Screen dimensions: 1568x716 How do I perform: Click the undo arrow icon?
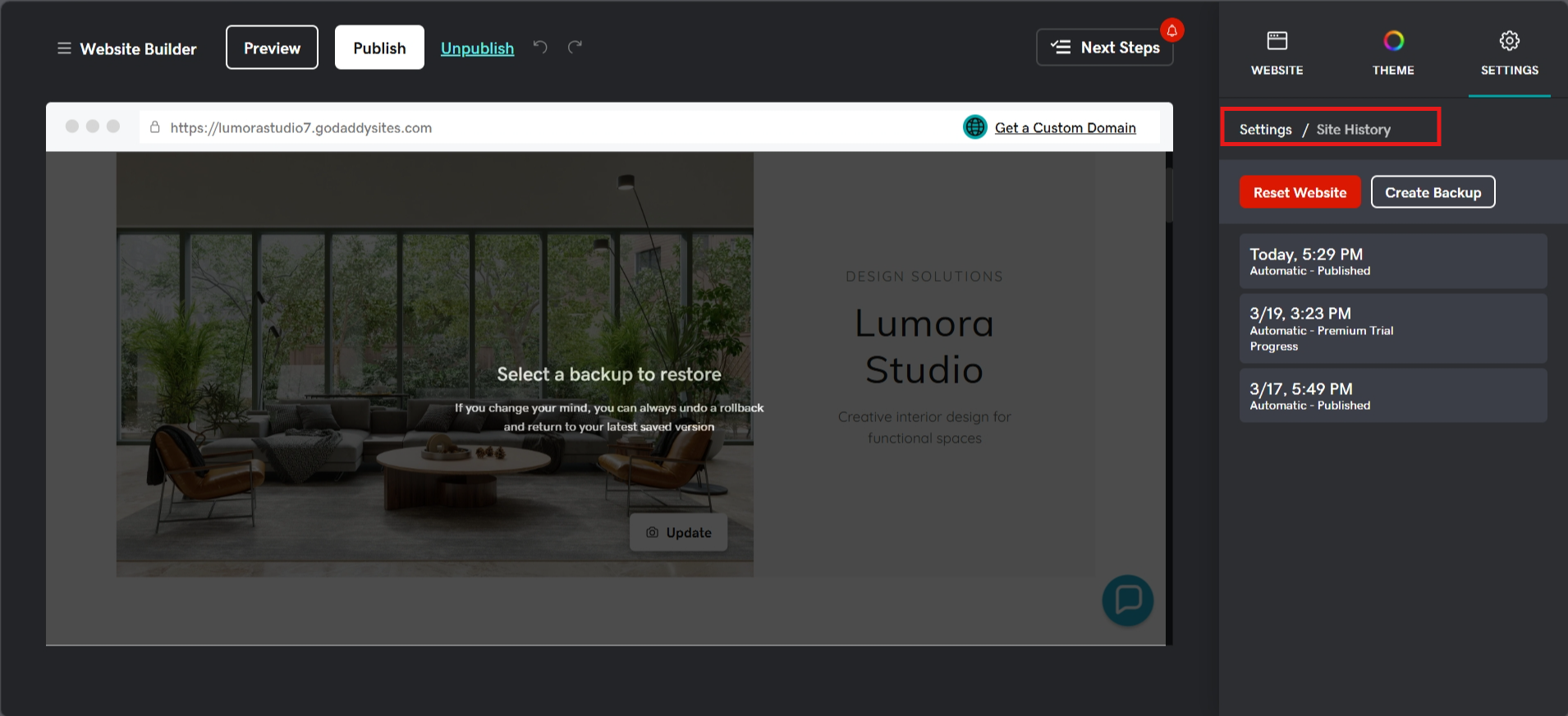pyautogui.click(x=540, y=47)
